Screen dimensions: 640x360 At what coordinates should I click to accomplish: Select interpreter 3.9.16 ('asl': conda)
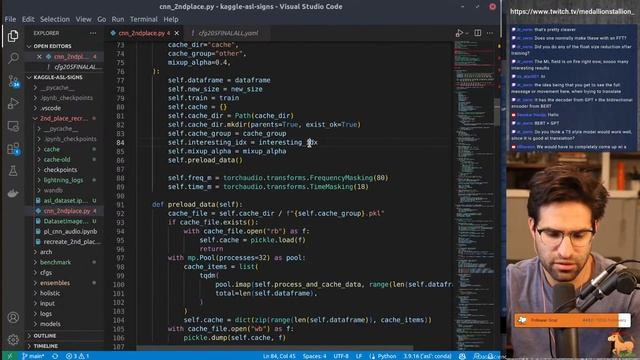427,356
